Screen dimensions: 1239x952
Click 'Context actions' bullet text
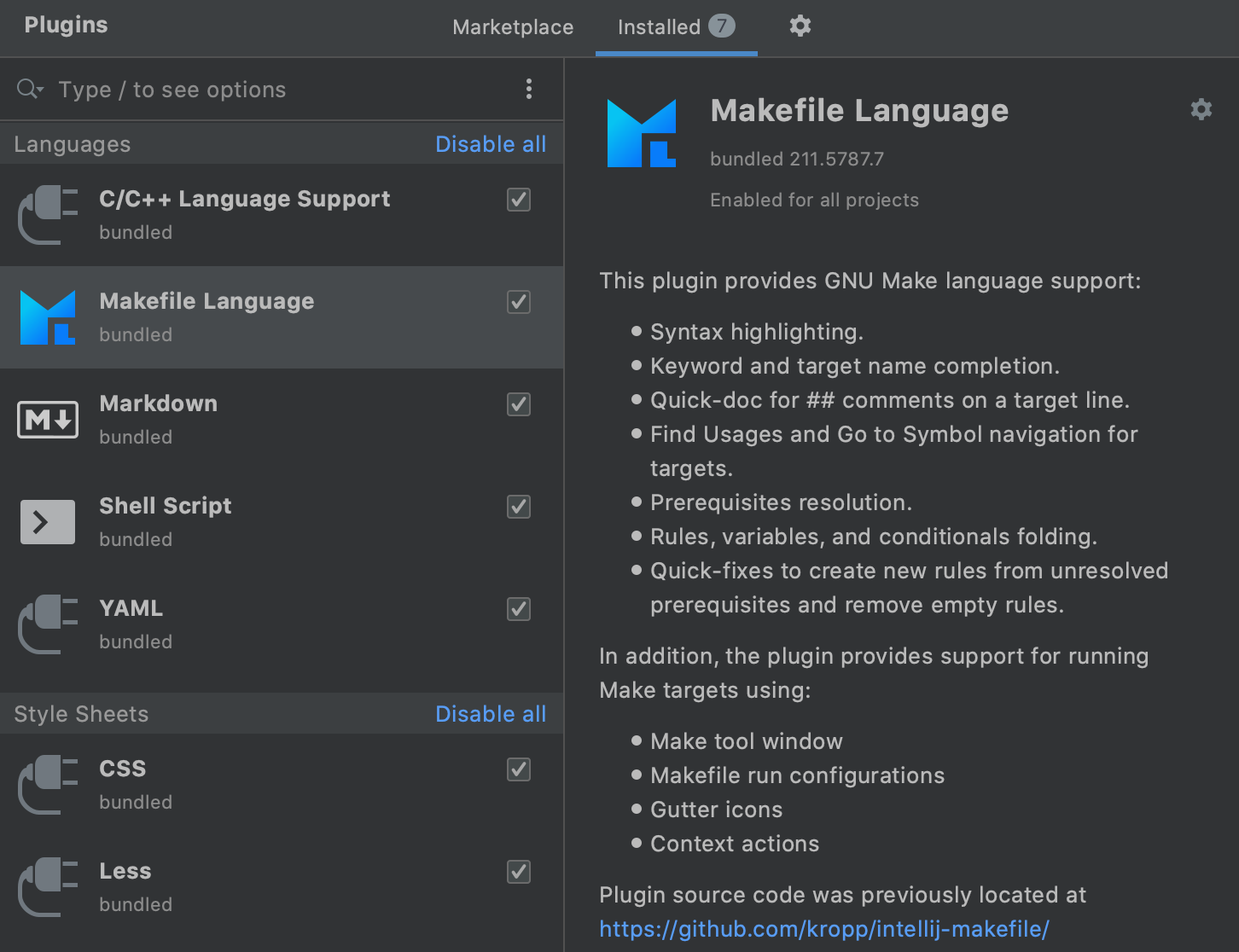tap(735, 844)
